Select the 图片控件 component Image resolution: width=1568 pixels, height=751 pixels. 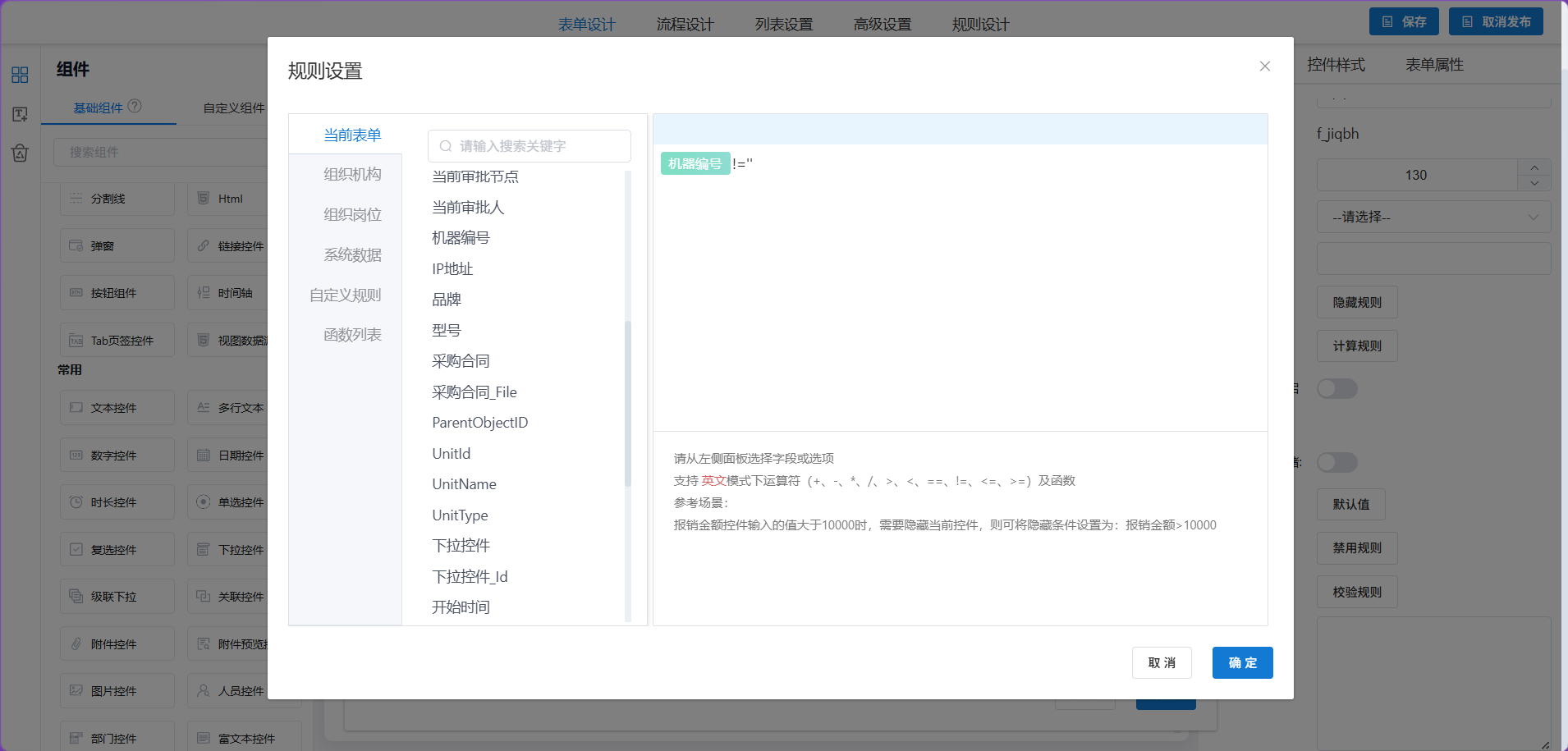click(x=117, y=691)
